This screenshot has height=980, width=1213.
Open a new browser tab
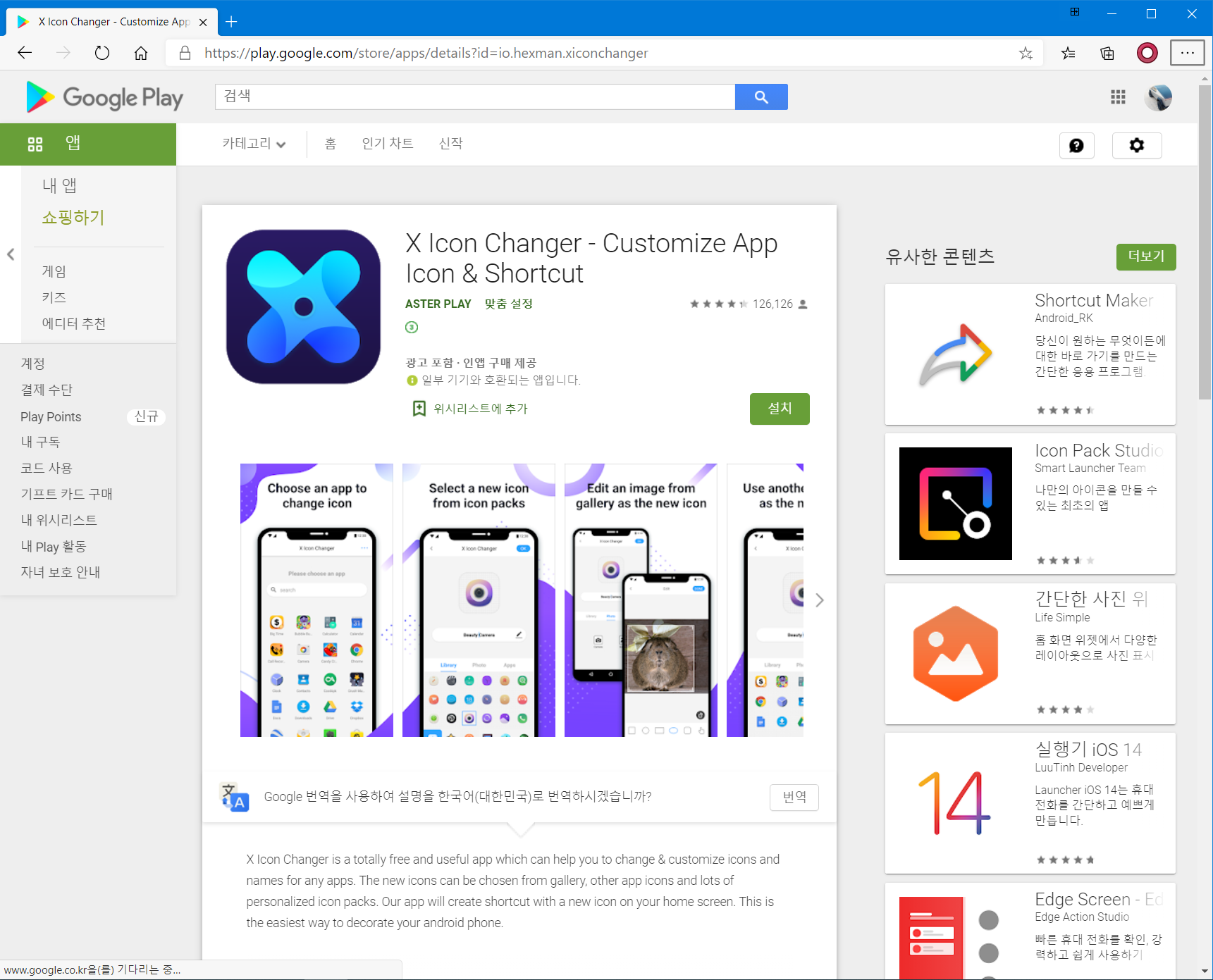(x=231, y=22)
